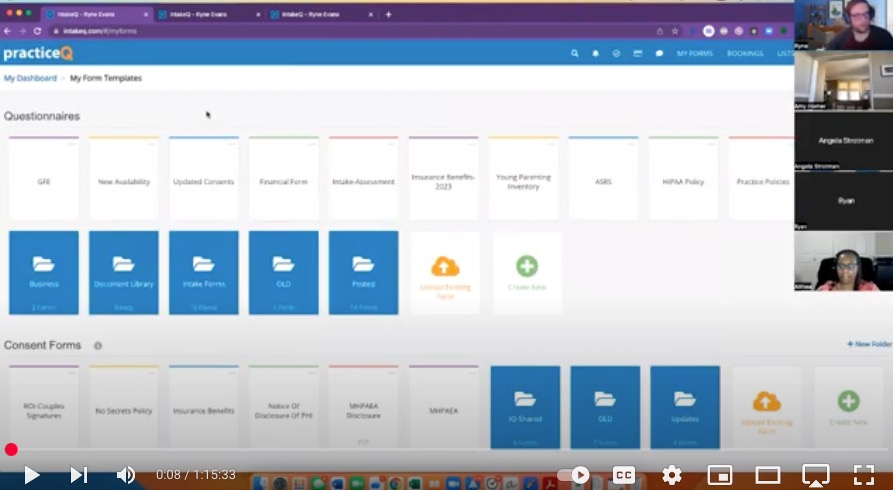The image size is (893, 490).
Task: Open the Updates consent folder
Action: coord(685,407)
